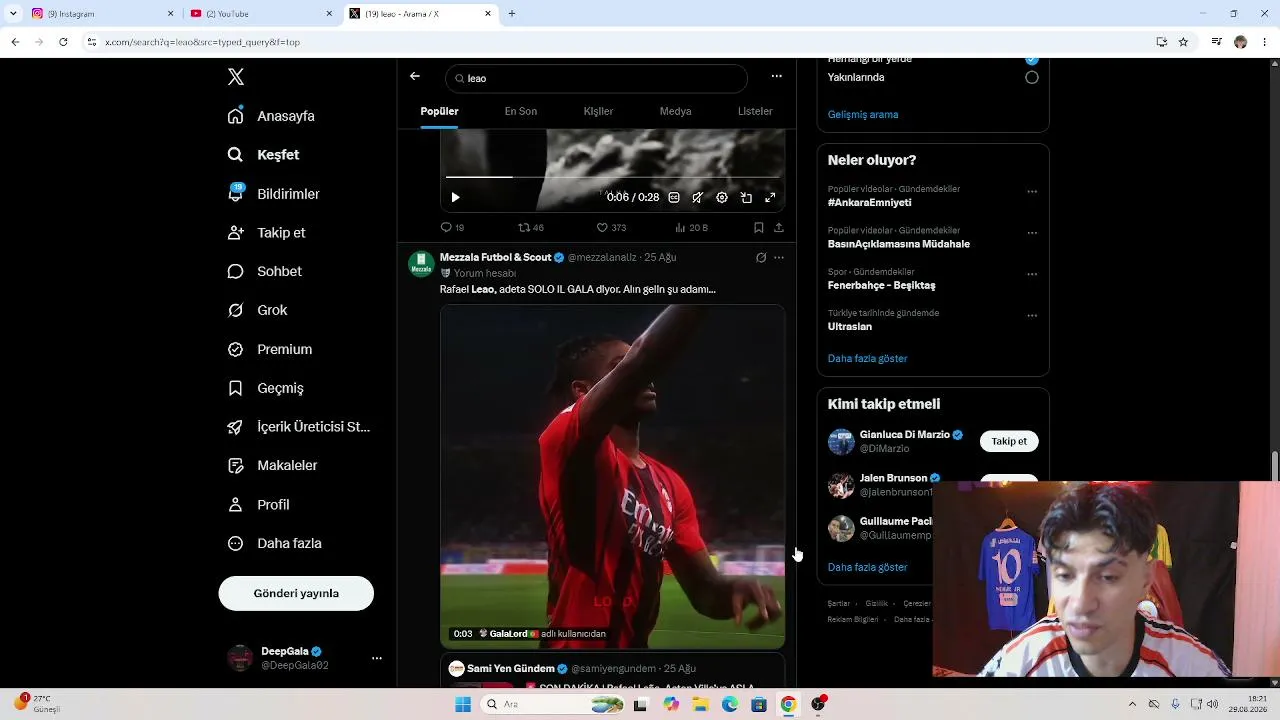
Task: Open Keşfet explore page
Action: coord(263,155)
